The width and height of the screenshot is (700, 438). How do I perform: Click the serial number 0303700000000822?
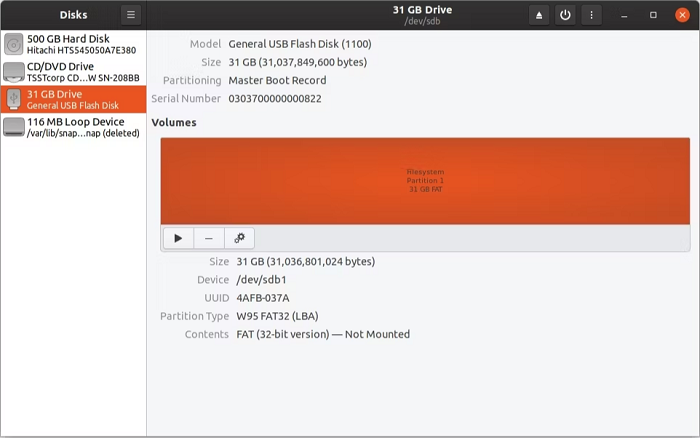275,99
